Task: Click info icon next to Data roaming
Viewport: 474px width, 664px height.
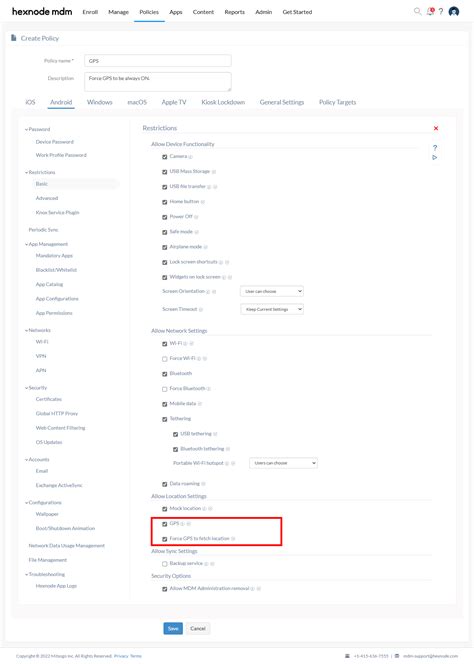Action: pyautogui.click(x=203, y=484)
